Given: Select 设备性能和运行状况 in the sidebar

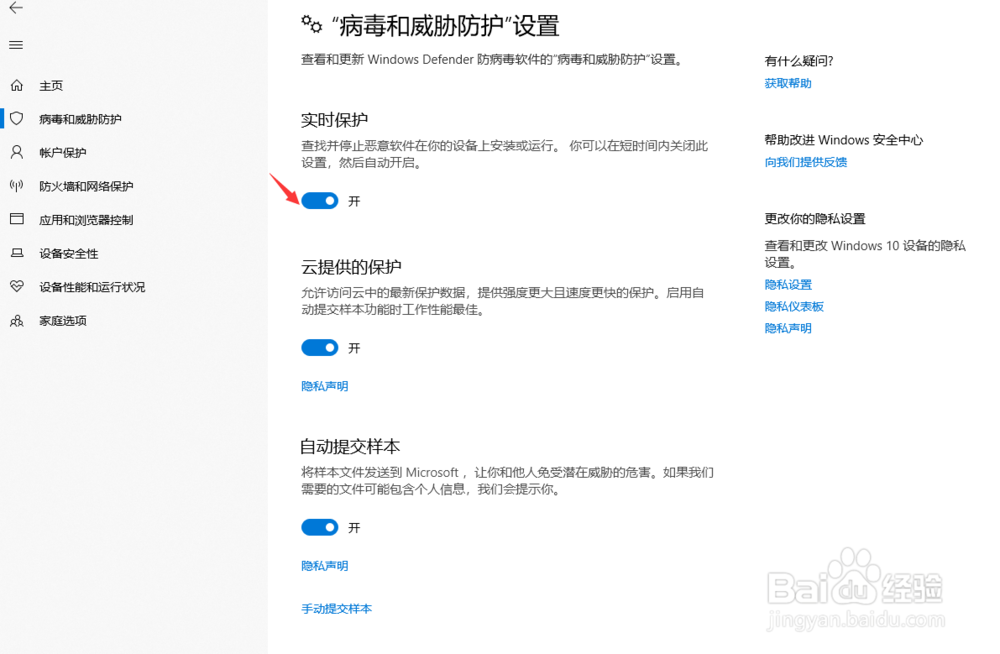Looking at the screenshot, I should [92, 287].
